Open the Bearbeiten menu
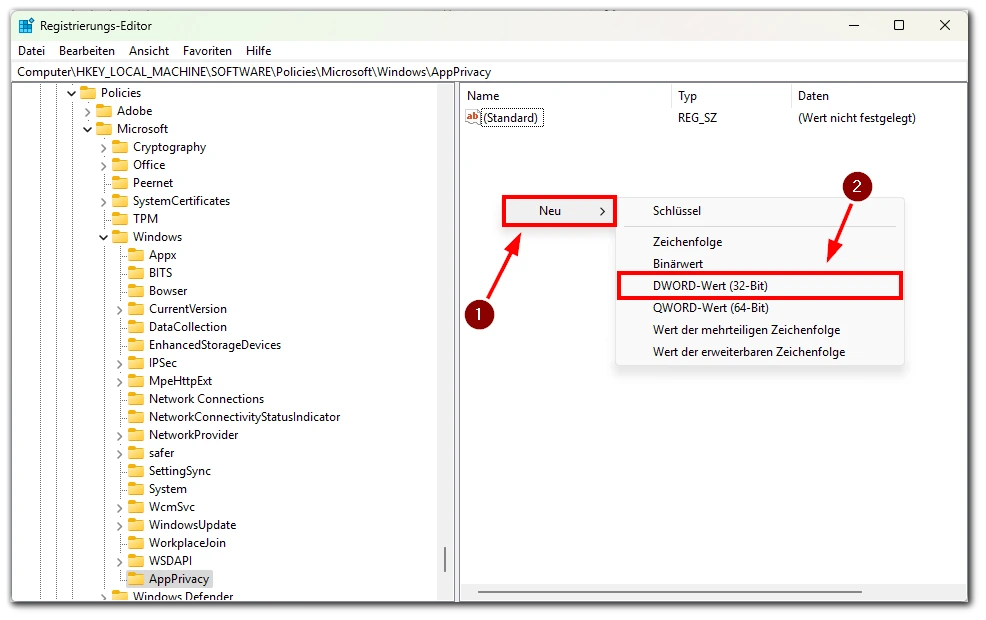The image size is (986, 620). [x=87, y=51]
